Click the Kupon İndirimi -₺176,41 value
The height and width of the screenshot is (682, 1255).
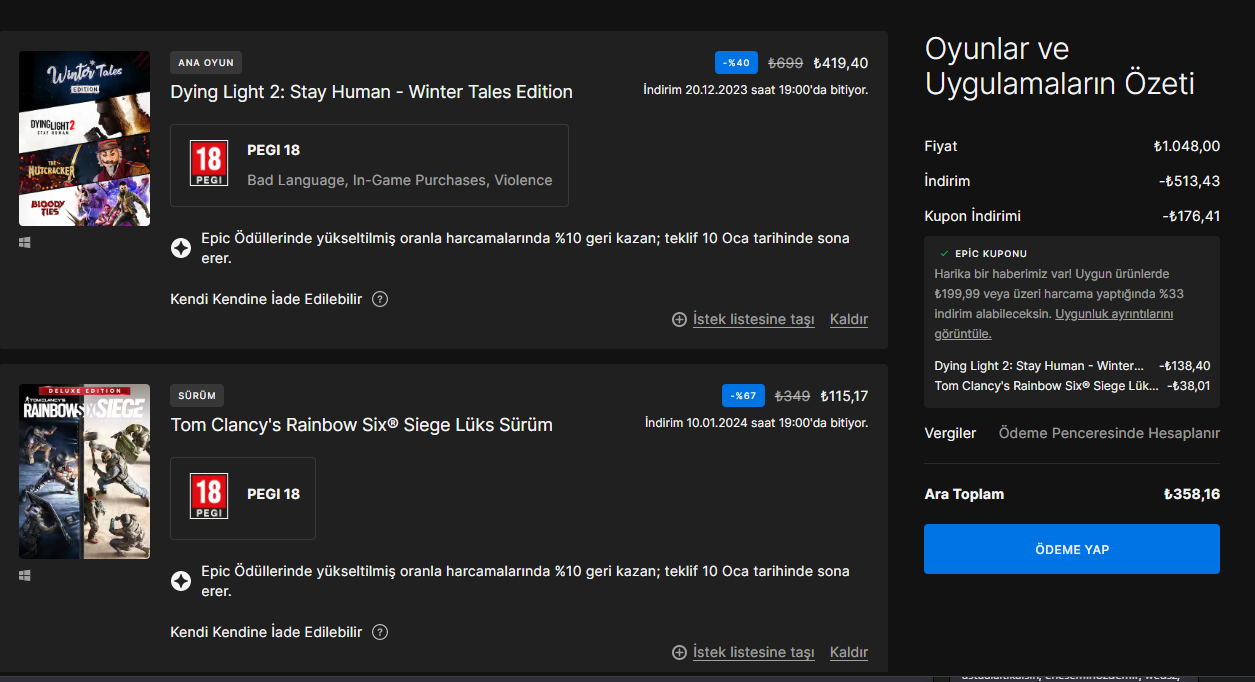pyautogui.click(x=1191, y=216)
